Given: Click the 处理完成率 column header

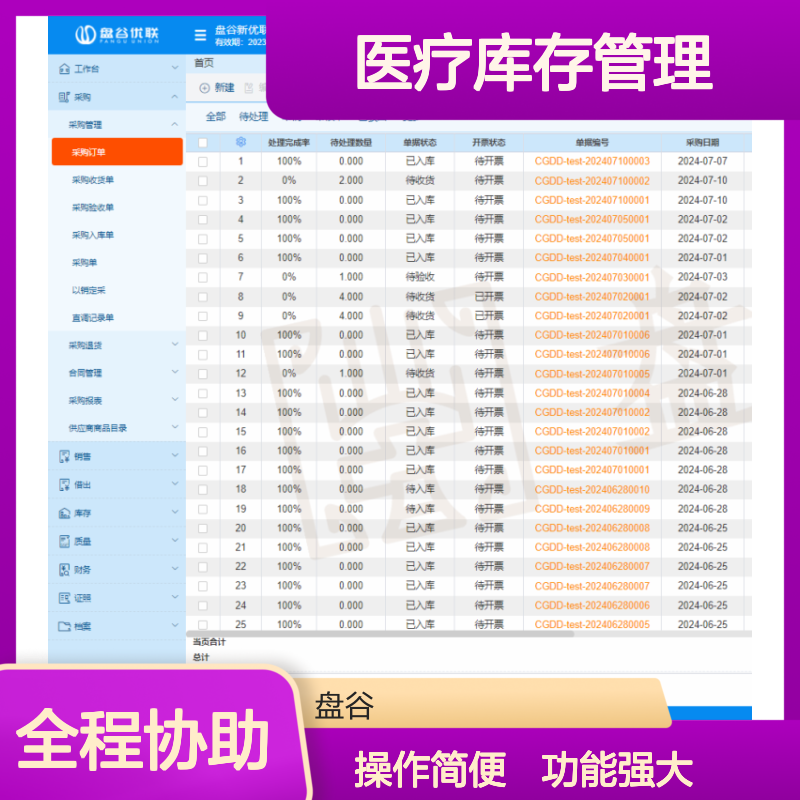Looking at the screenshot, I should click(289, 142).
